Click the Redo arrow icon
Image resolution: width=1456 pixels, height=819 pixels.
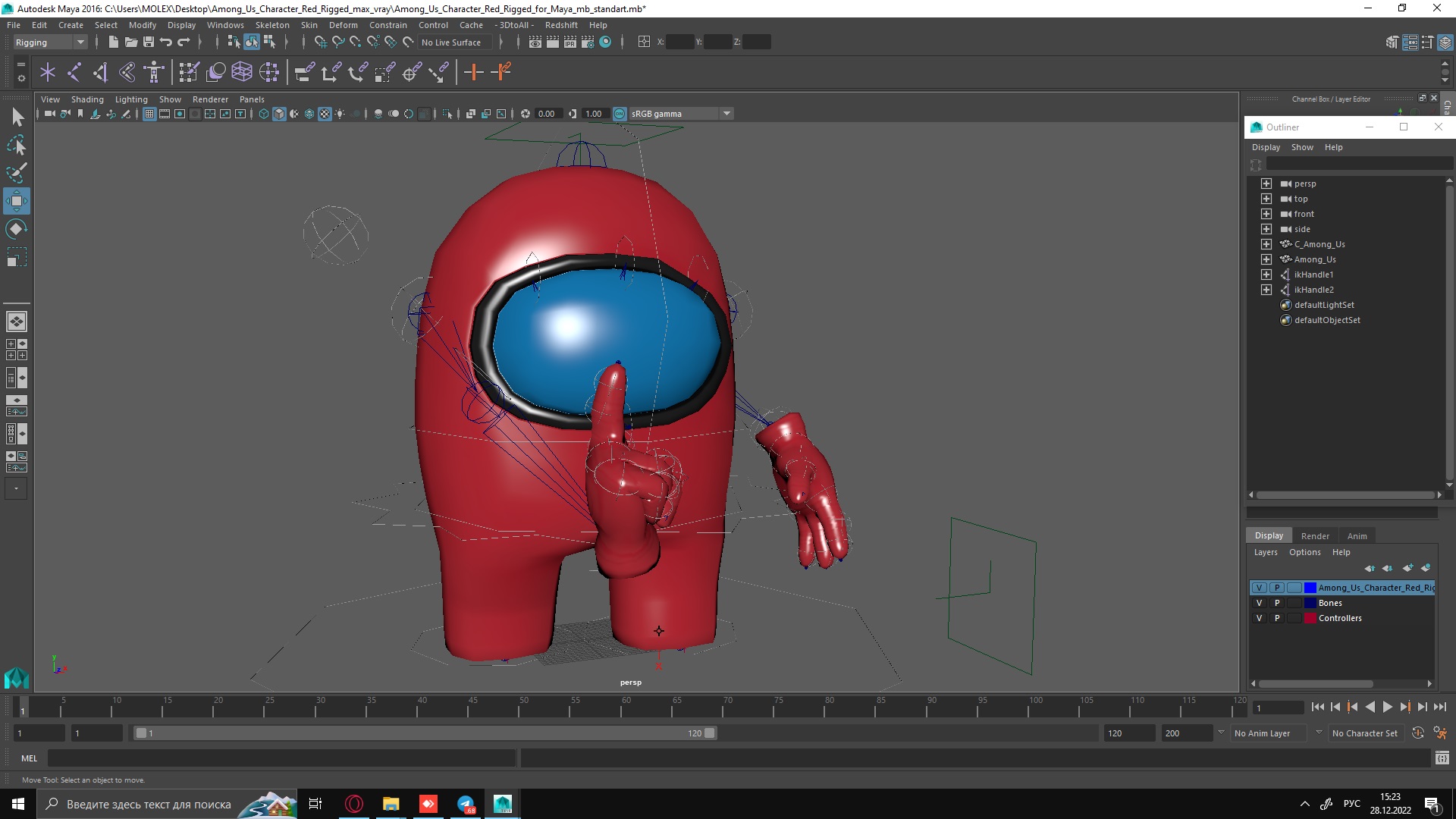tap(184, 42)
